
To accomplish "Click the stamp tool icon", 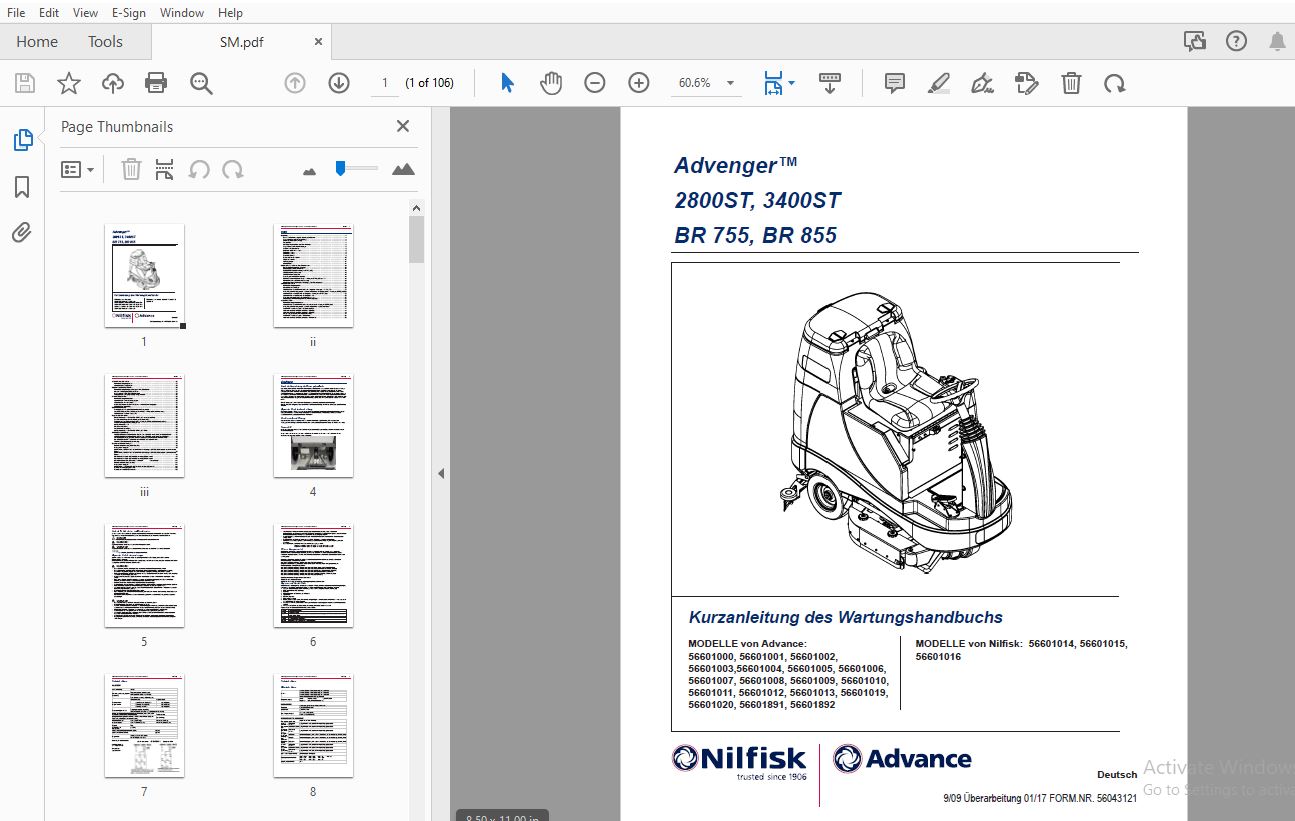I will point(1027,83).
